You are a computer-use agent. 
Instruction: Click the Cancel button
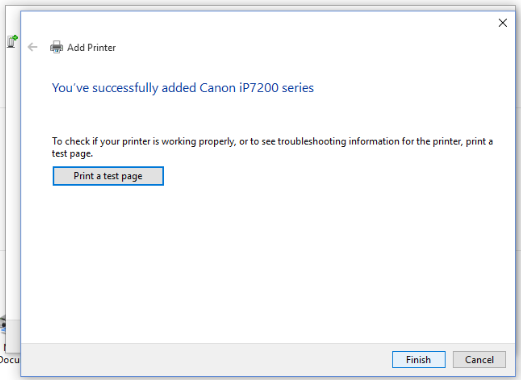[479, 360]
